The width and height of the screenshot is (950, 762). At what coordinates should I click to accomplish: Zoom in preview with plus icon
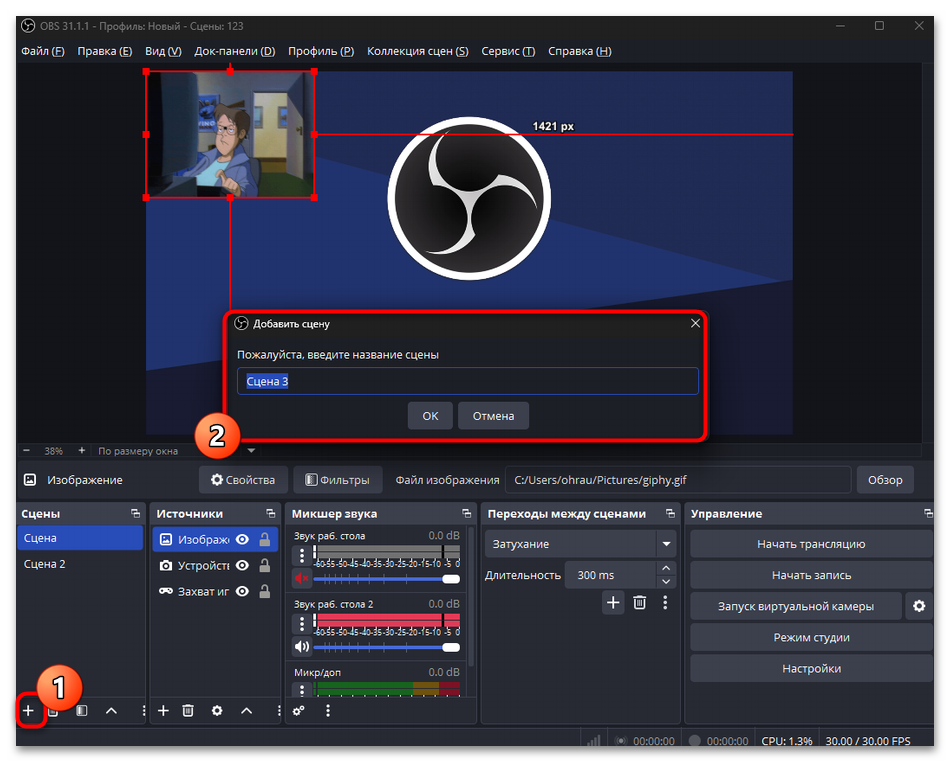(x=81, y=451)
